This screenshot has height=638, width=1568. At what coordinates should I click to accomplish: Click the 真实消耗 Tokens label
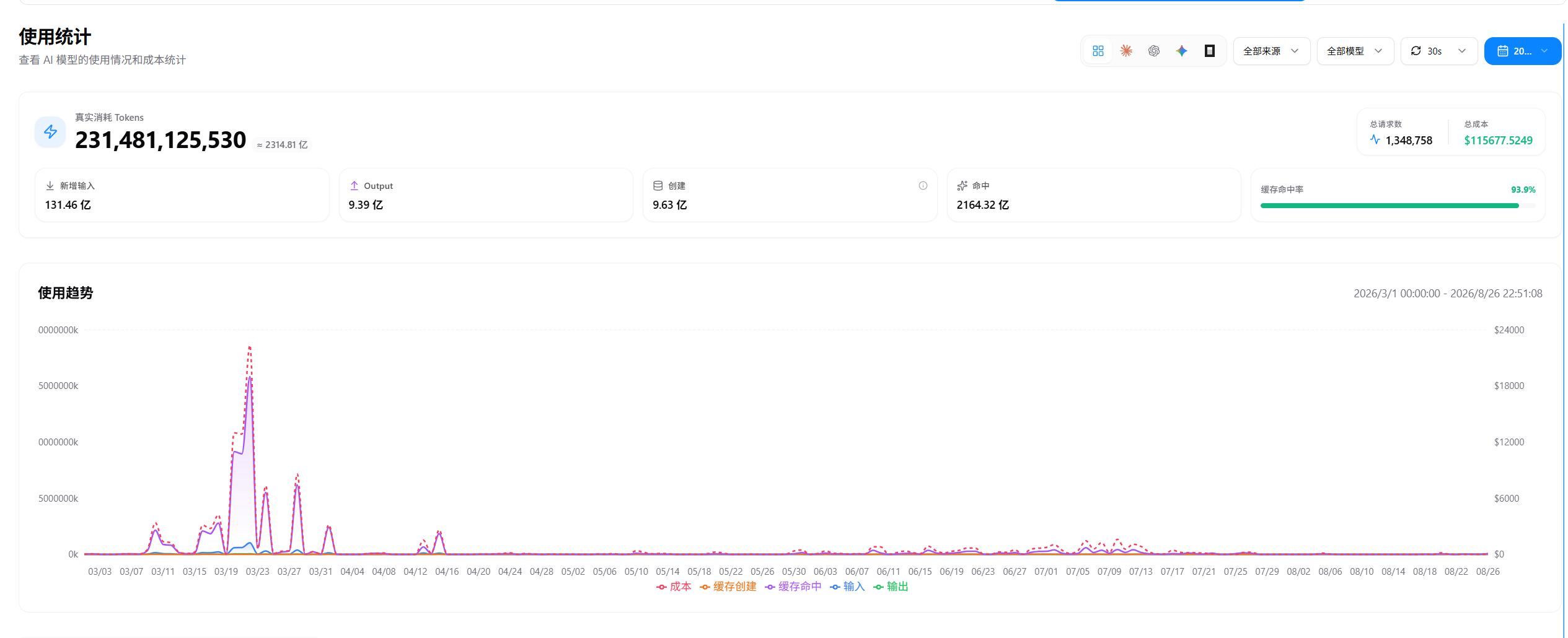click(x=109, y=118)
